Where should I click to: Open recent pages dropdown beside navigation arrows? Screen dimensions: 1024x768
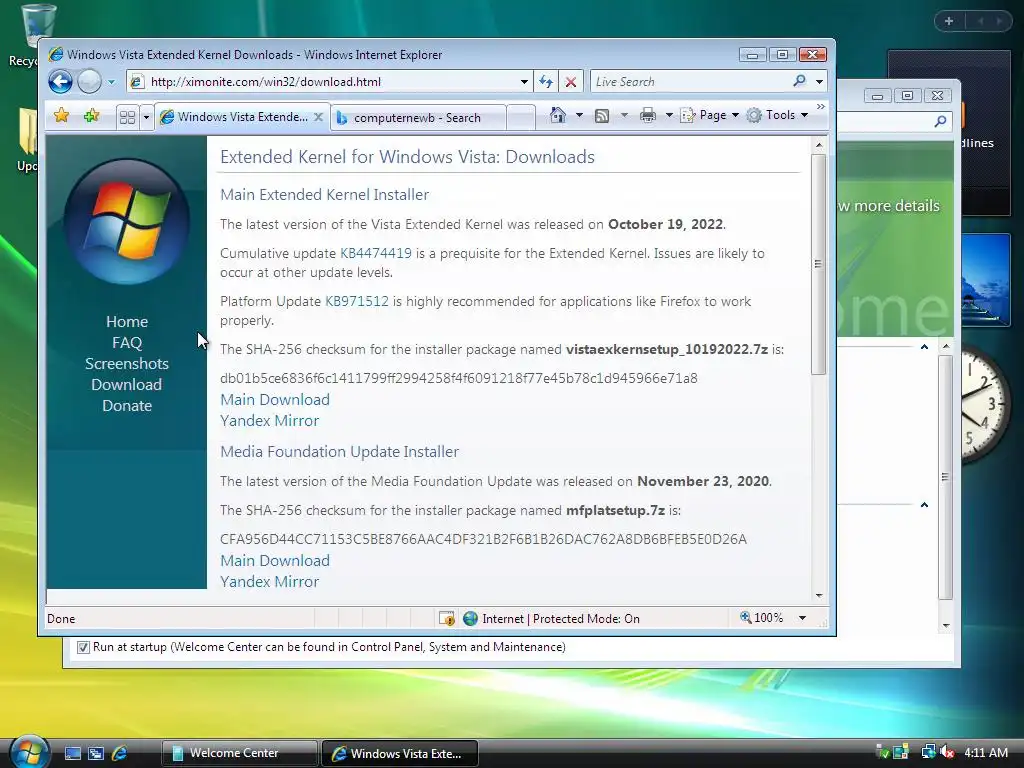[x=111, y=82]
